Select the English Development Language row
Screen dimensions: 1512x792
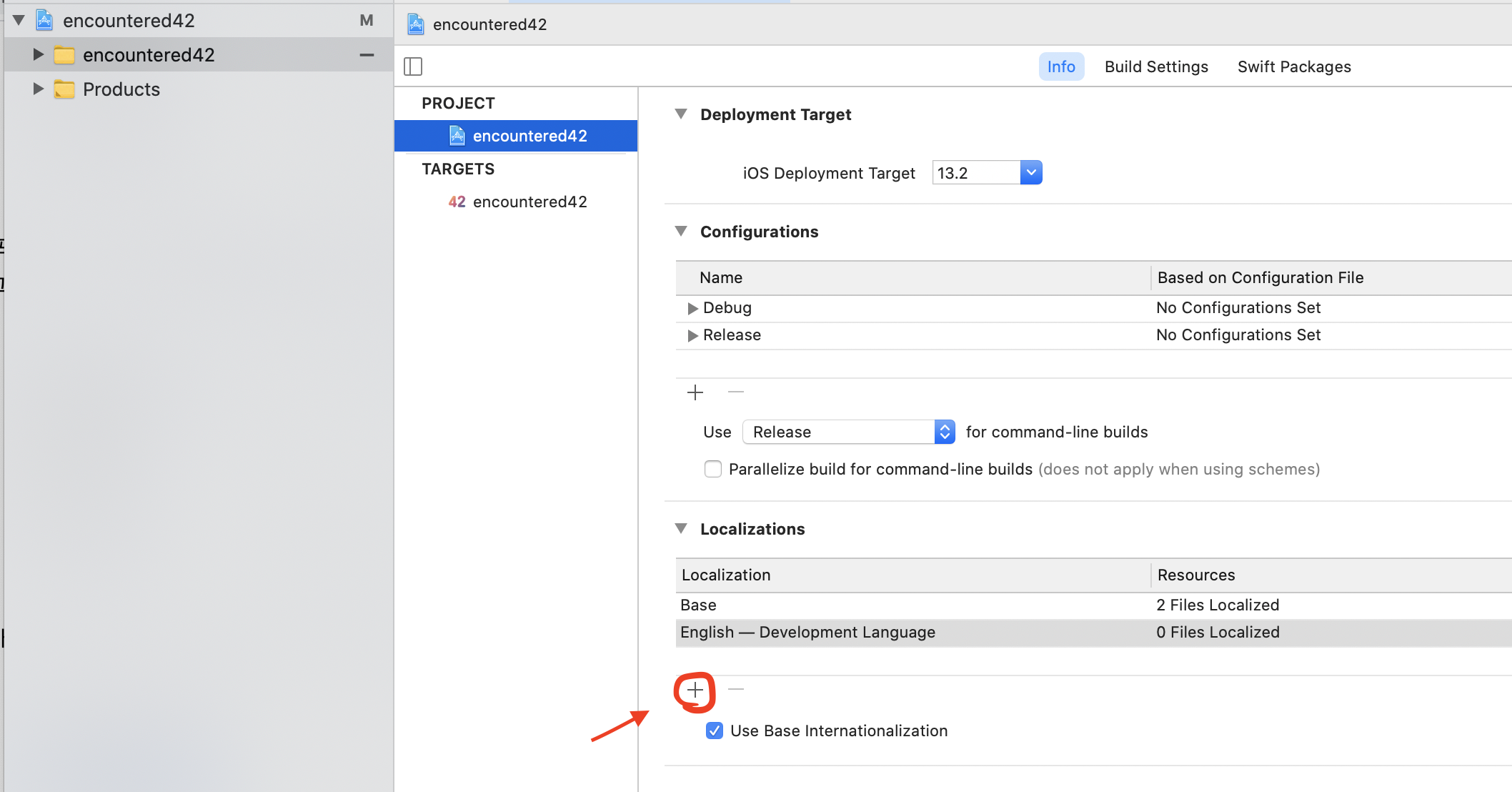pos(807,633)
